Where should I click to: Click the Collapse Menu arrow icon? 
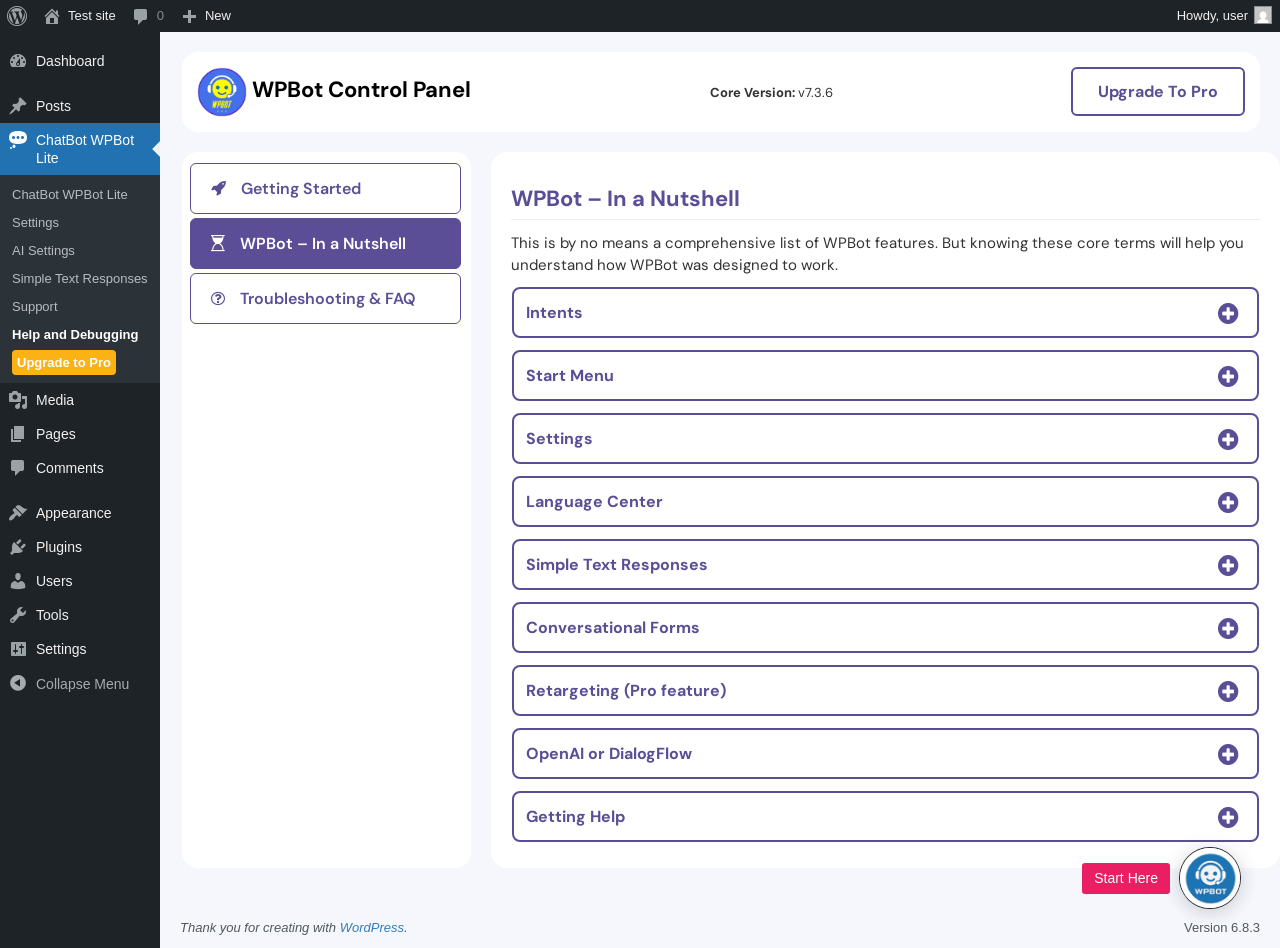(x=18, y=684)
